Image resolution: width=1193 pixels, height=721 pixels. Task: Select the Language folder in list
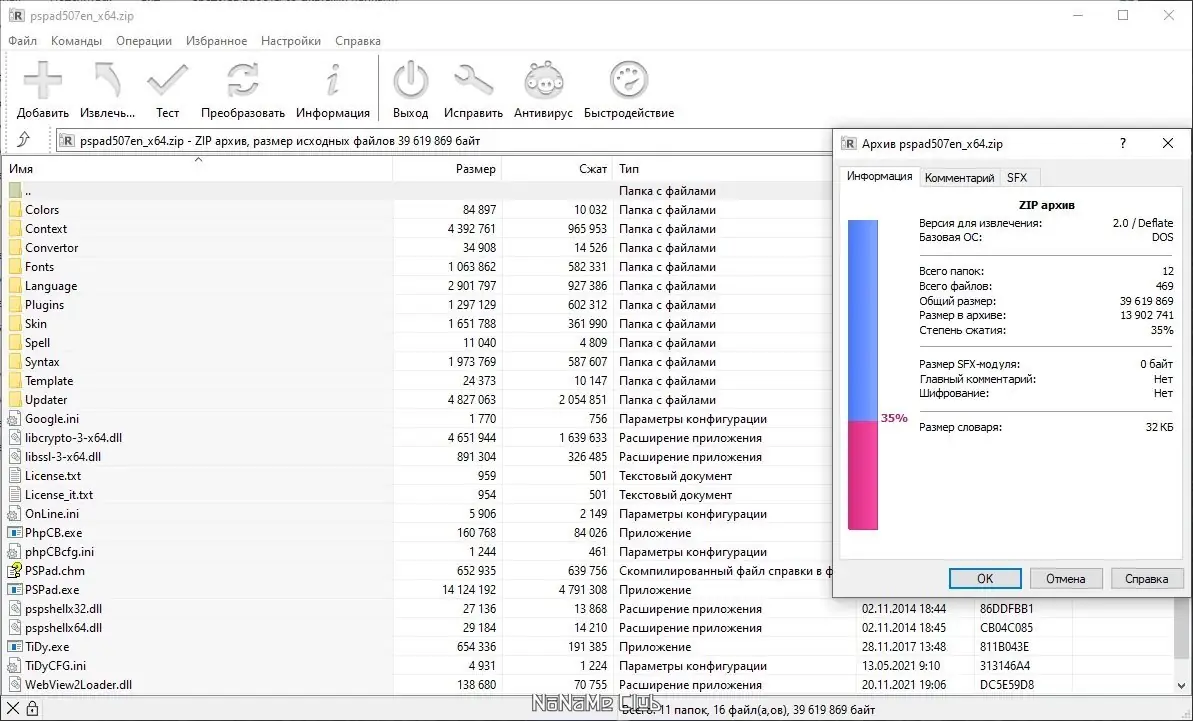pos(51,286)
